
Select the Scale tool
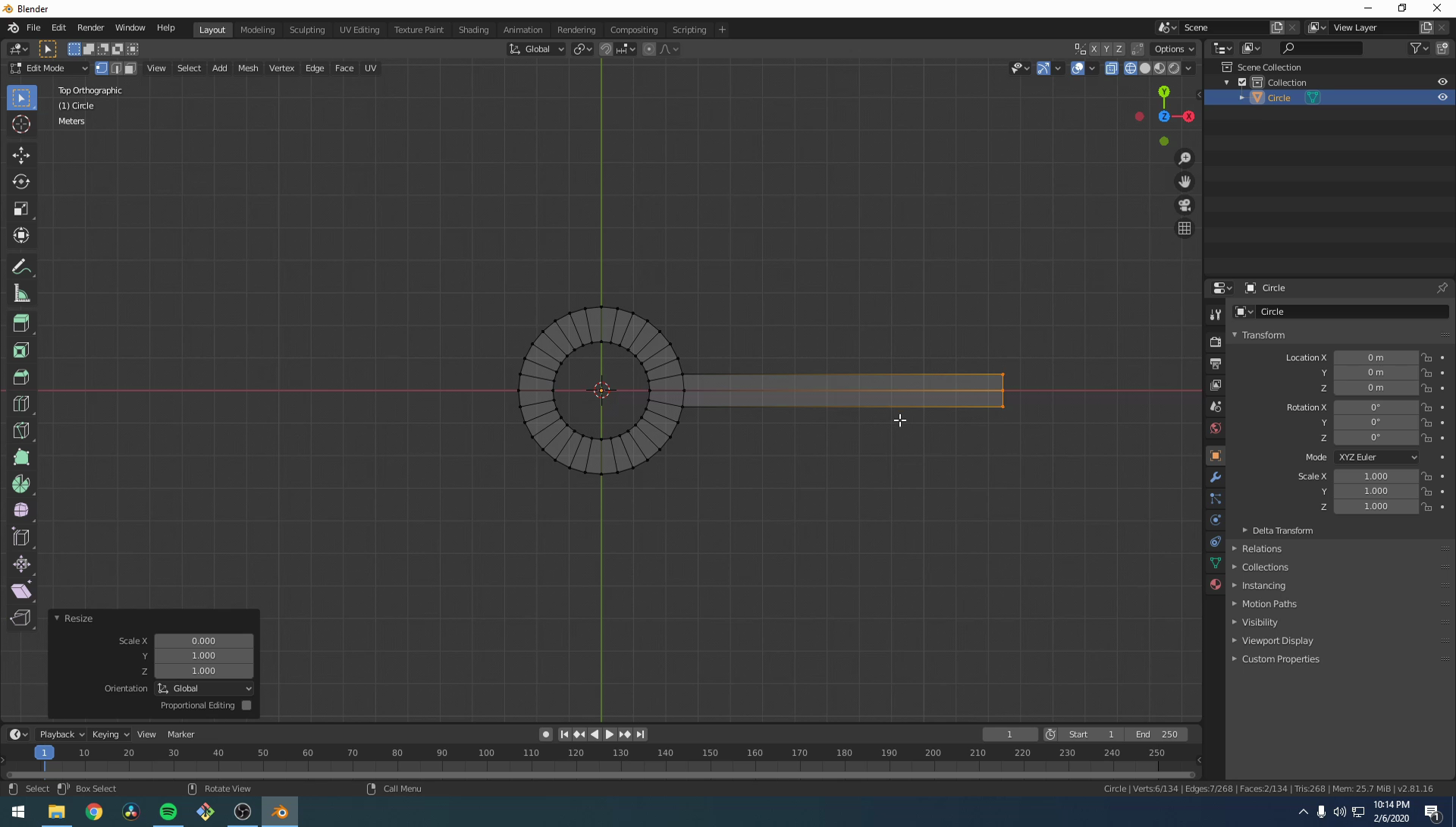pyautogui.click(x=21, y=209)
